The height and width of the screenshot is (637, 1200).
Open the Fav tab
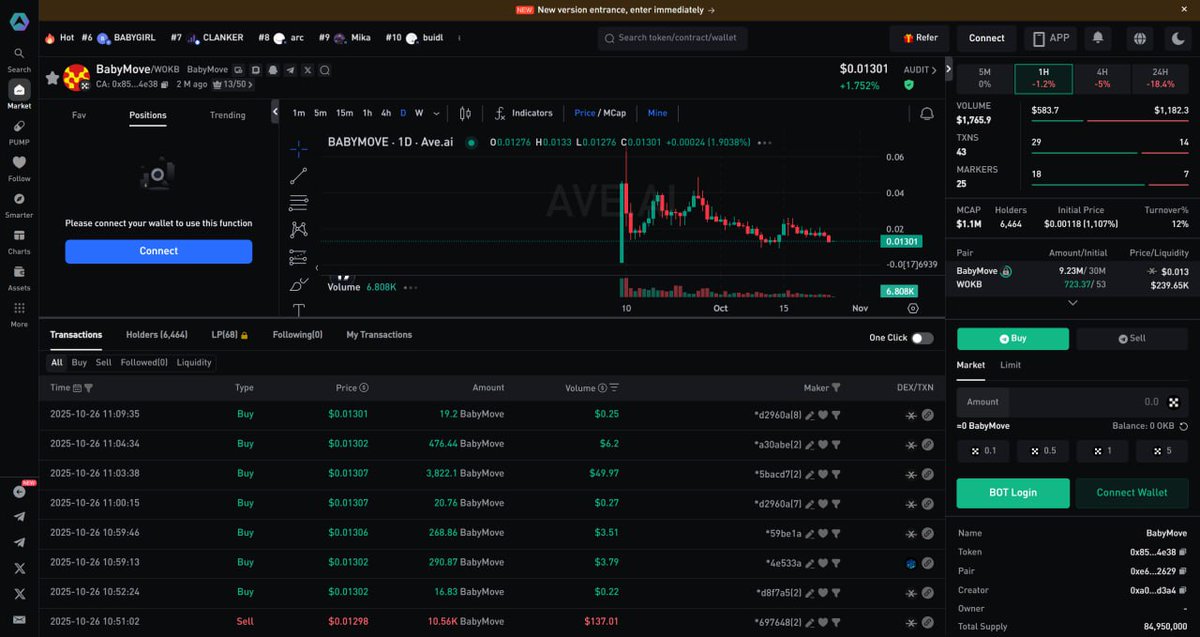pyautogui.click(x=79, y=115)
